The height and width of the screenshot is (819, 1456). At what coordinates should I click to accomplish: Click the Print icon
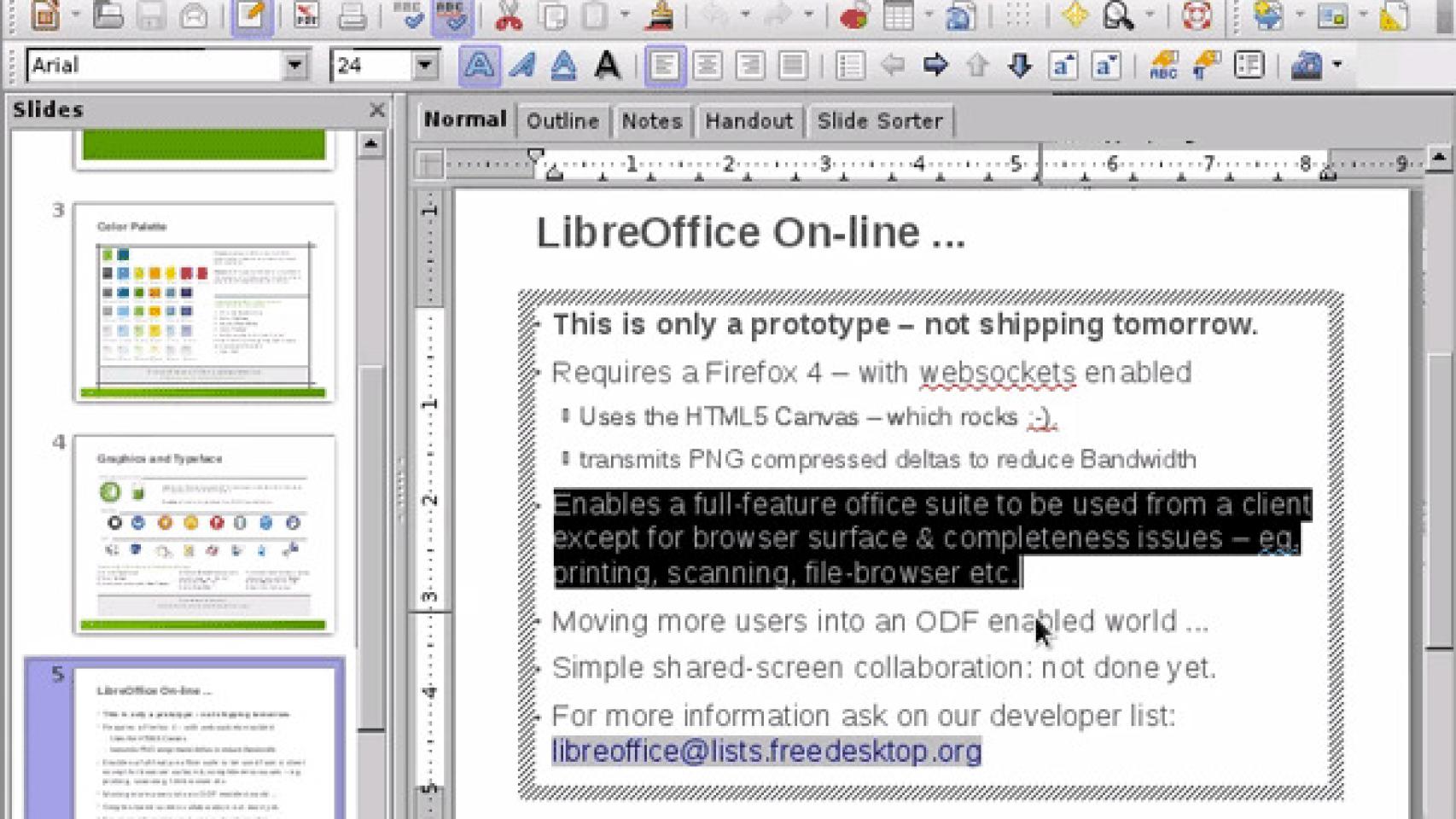(x=352, y=15)
